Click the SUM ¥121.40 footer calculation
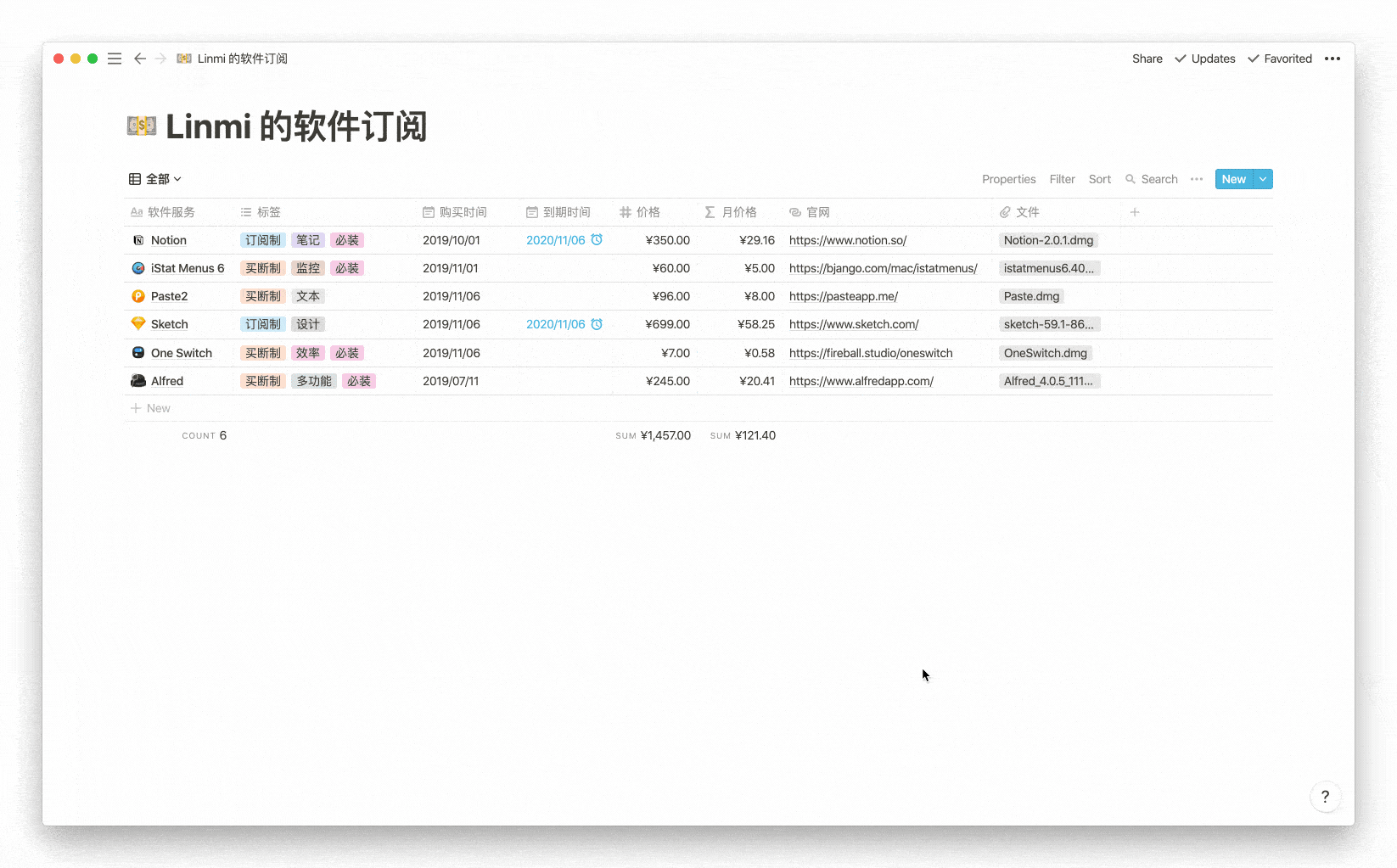Screen dimensions: 1397x868 (x=743, y=435)
